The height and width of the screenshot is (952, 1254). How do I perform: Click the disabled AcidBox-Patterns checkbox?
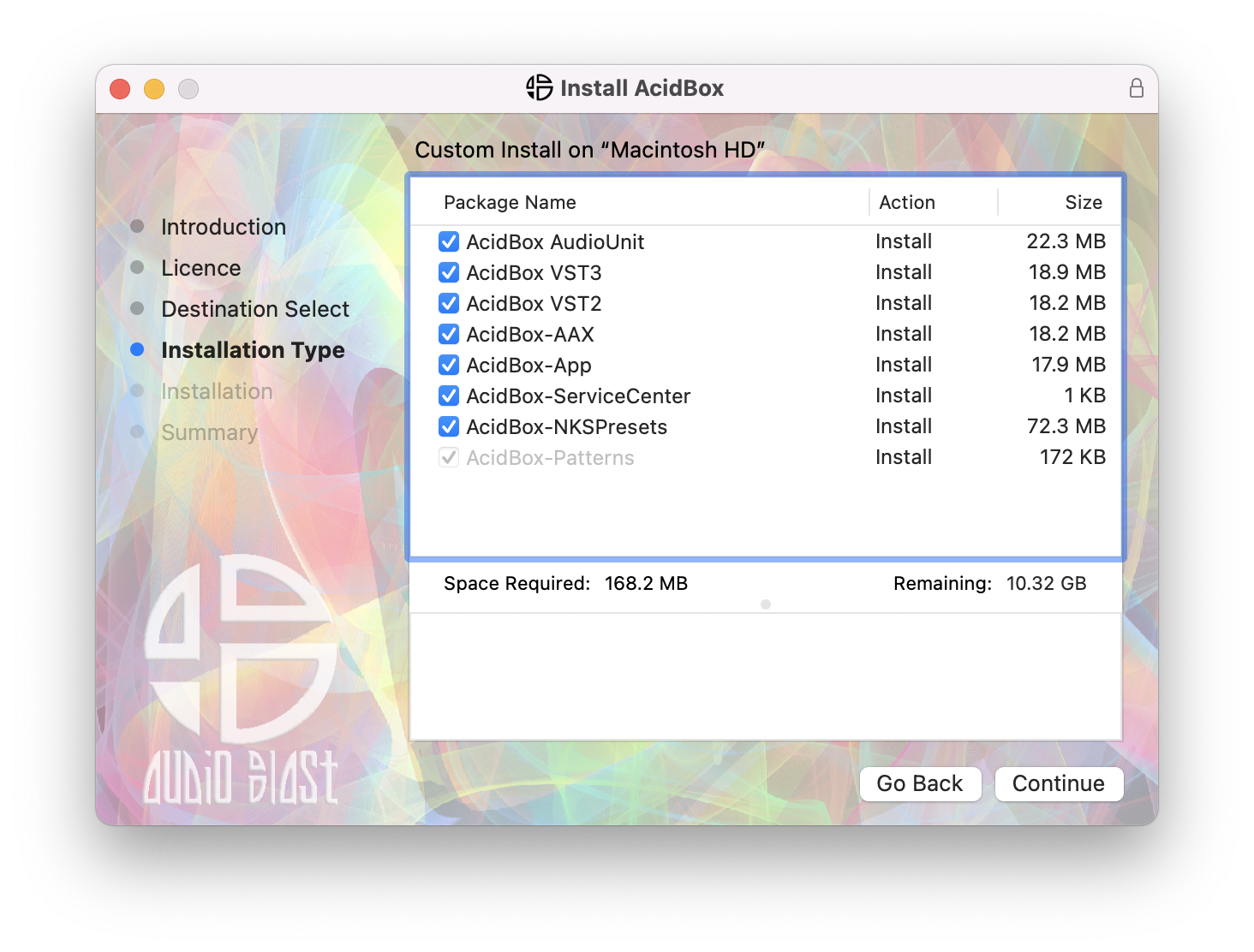click(449, 457)
